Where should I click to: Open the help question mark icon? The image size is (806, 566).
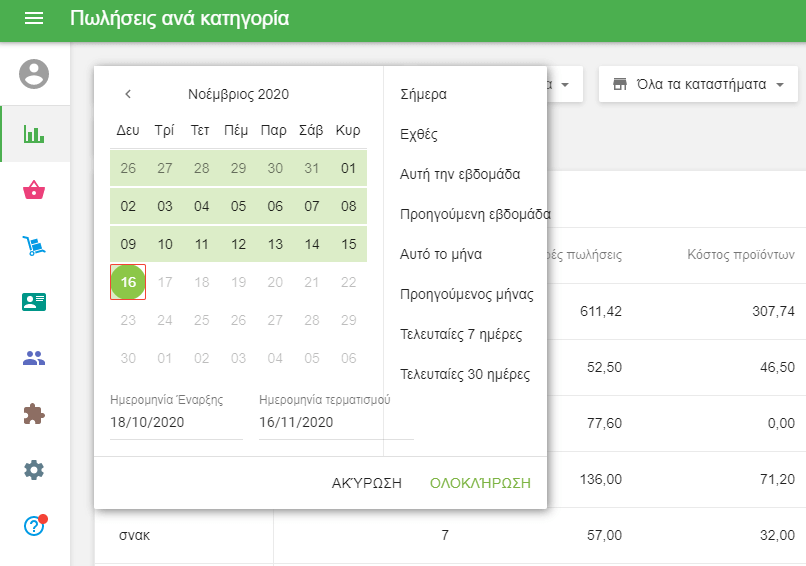(34, 526)
